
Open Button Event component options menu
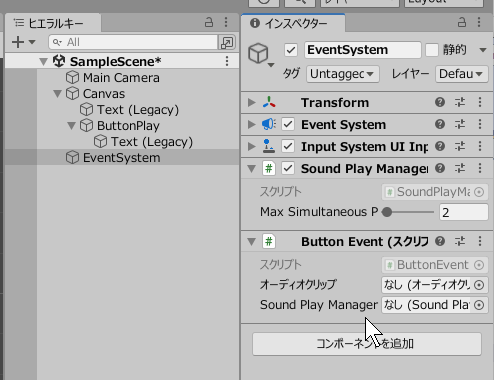[480, 241]
